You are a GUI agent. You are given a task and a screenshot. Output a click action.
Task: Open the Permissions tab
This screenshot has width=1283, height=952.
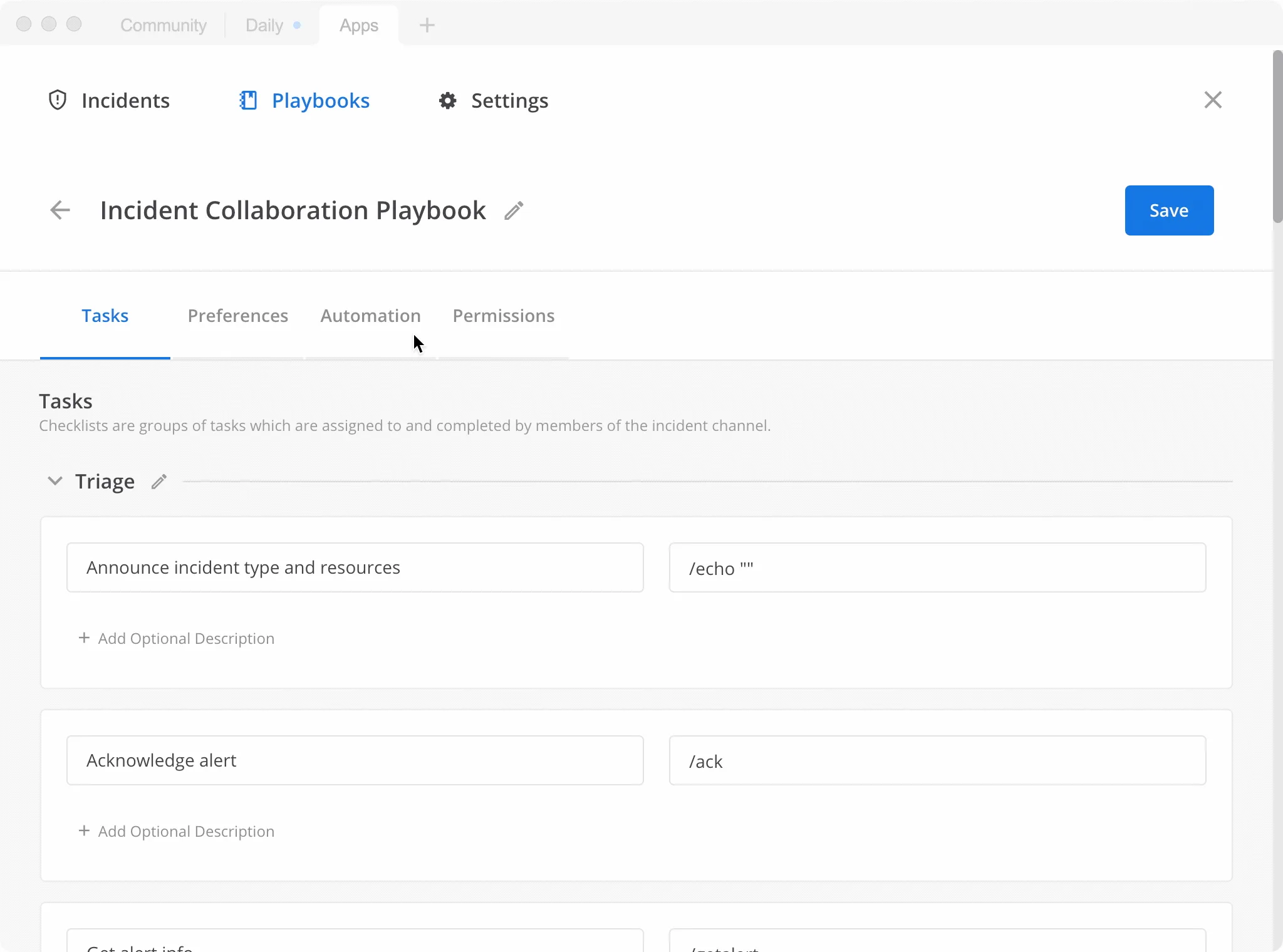tap(504, 316)
